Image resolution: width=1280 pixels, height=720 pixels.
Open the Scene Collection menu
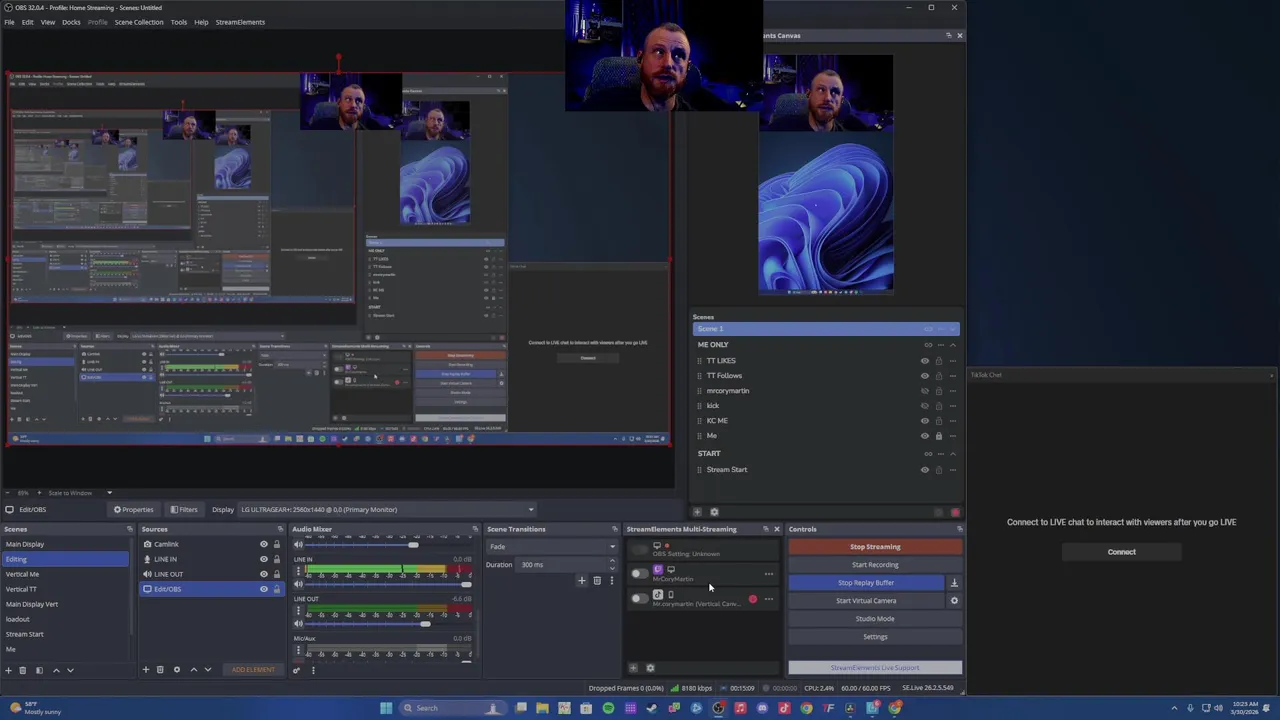pos(139,22)
